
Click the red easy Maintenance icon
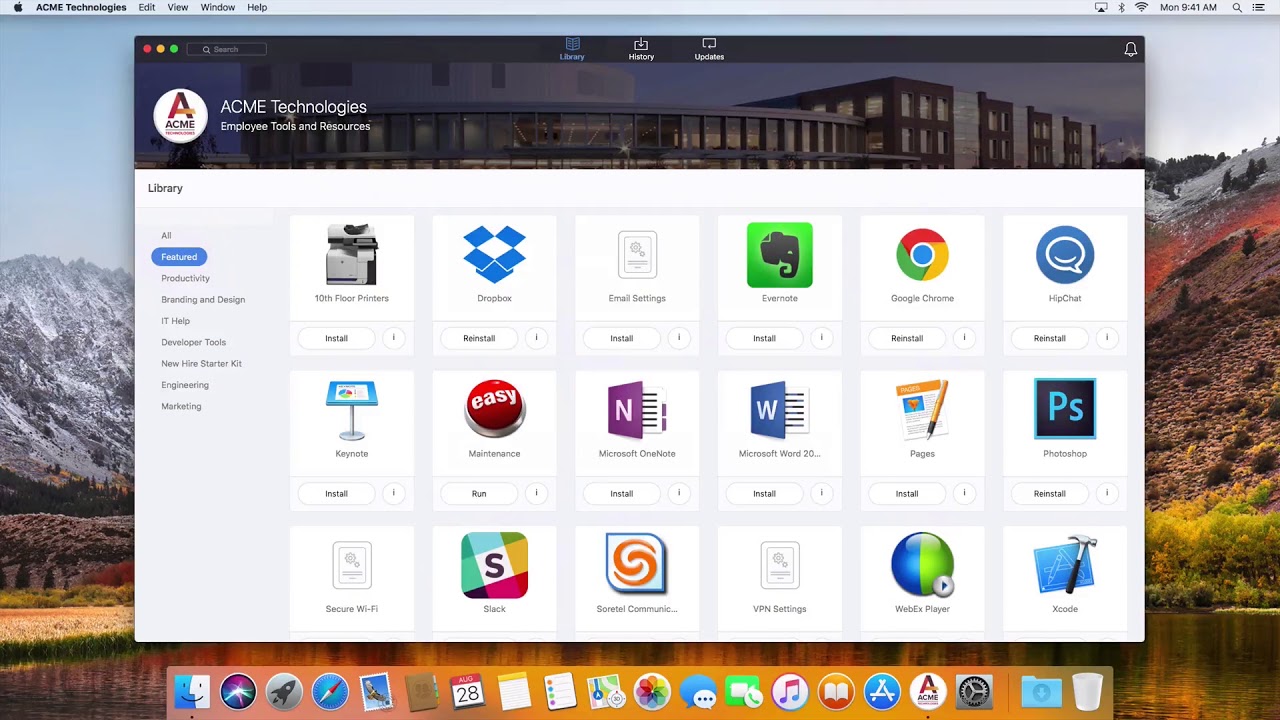494,409
